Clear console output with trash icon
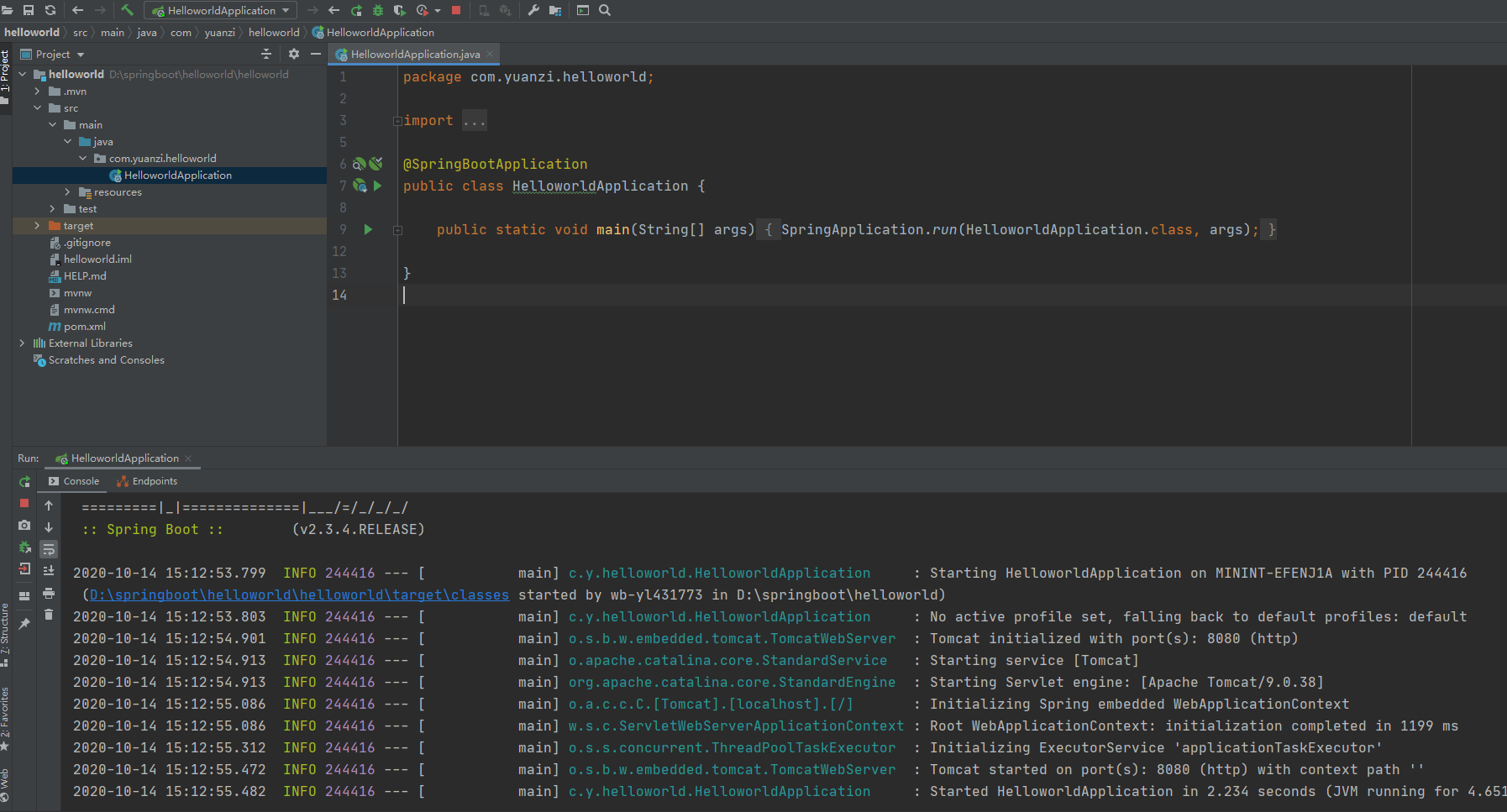This screenshot has height=812, width=1507. click(x=49, y=615)
